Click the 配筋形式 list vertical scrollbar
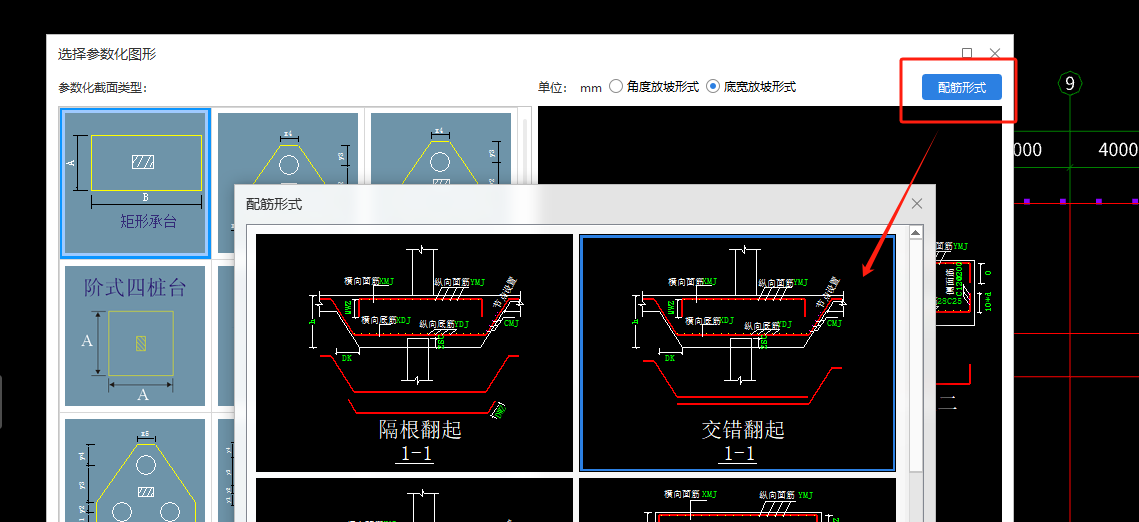Viewport: 1139px width, 522px height. 916,356
